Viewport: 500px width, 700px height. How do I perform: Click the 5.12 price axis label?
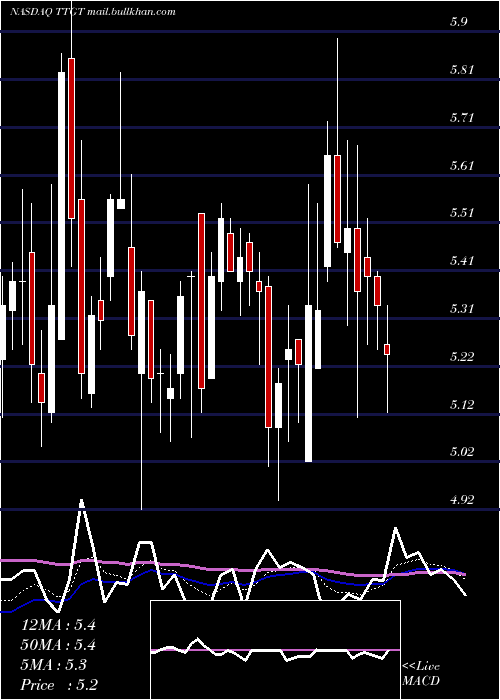(x=462, y=404)
